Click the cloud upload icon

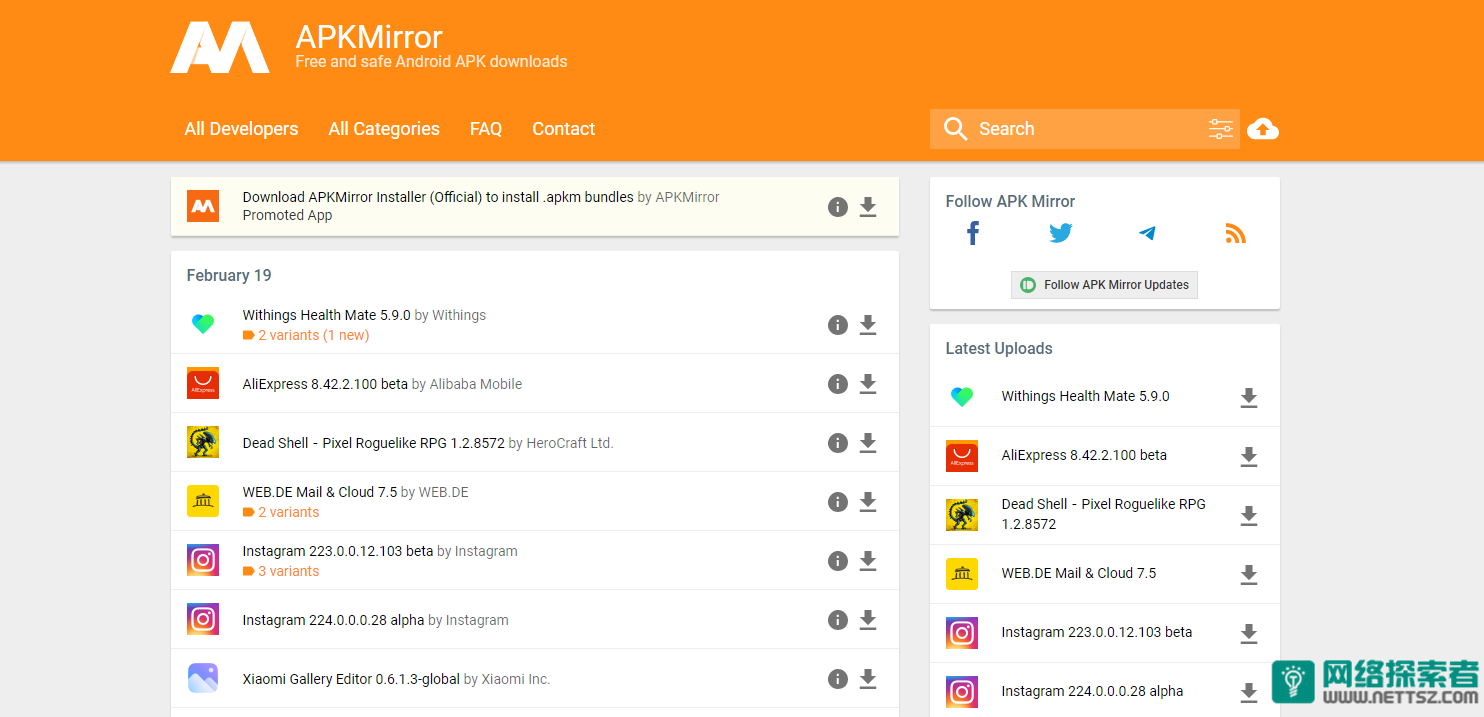pyautogui.click(x=1263, y=129)
